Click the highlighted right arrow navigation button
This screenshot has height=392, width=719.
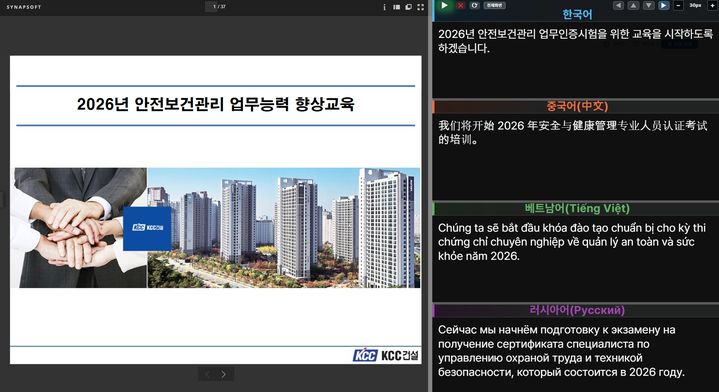[664, 6]
